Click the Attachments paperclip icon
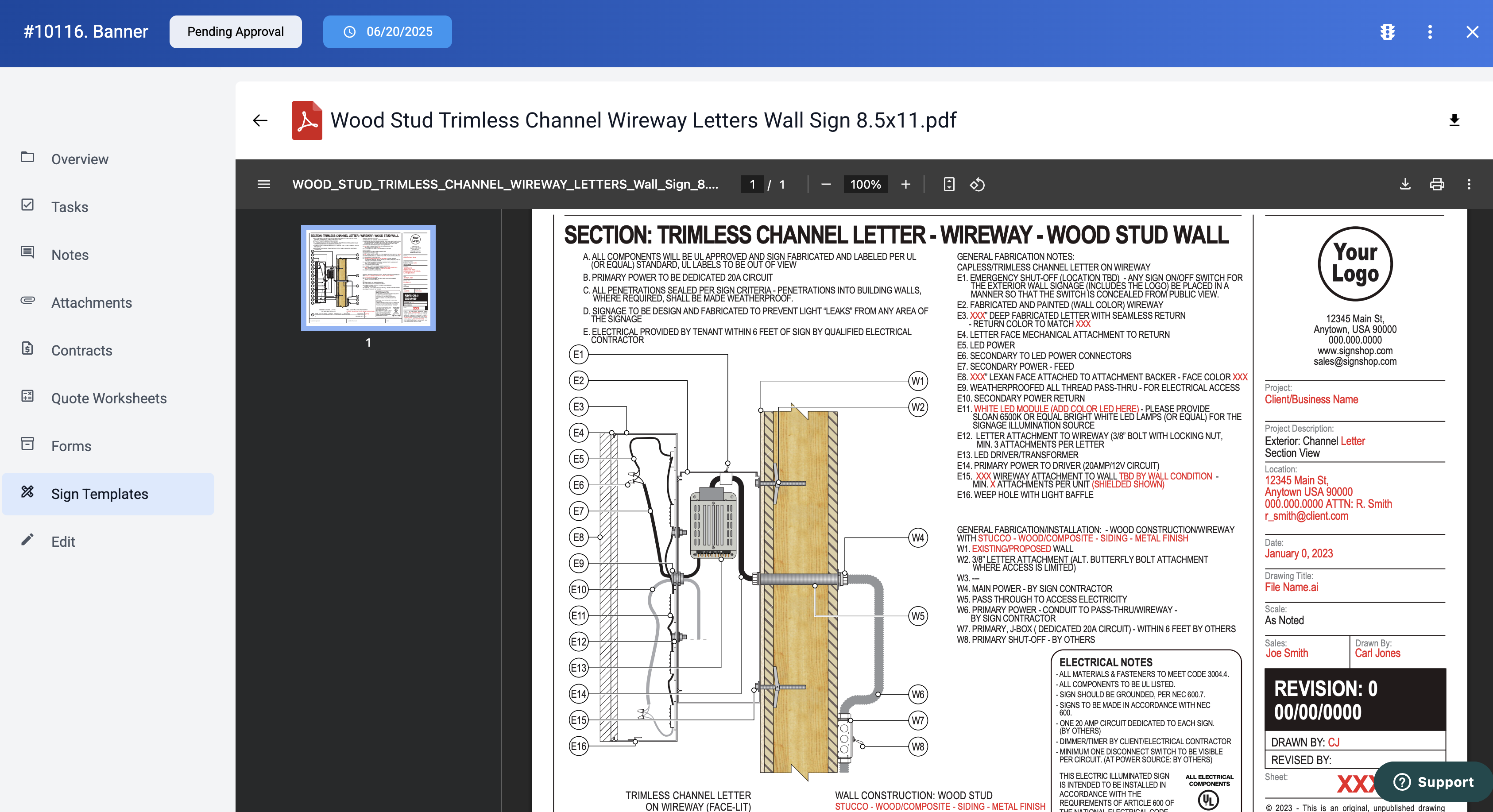The image size is (1493, 812). (x=27, y=300)
